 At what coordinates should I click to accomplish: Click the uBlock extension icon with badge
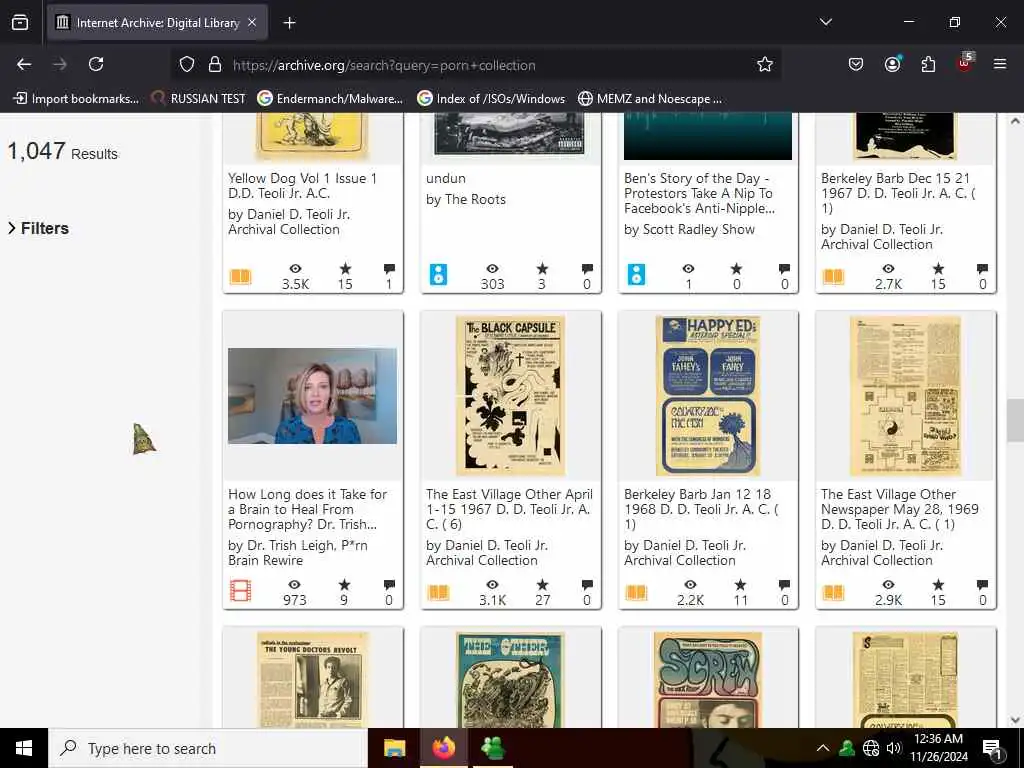point(965,63)
